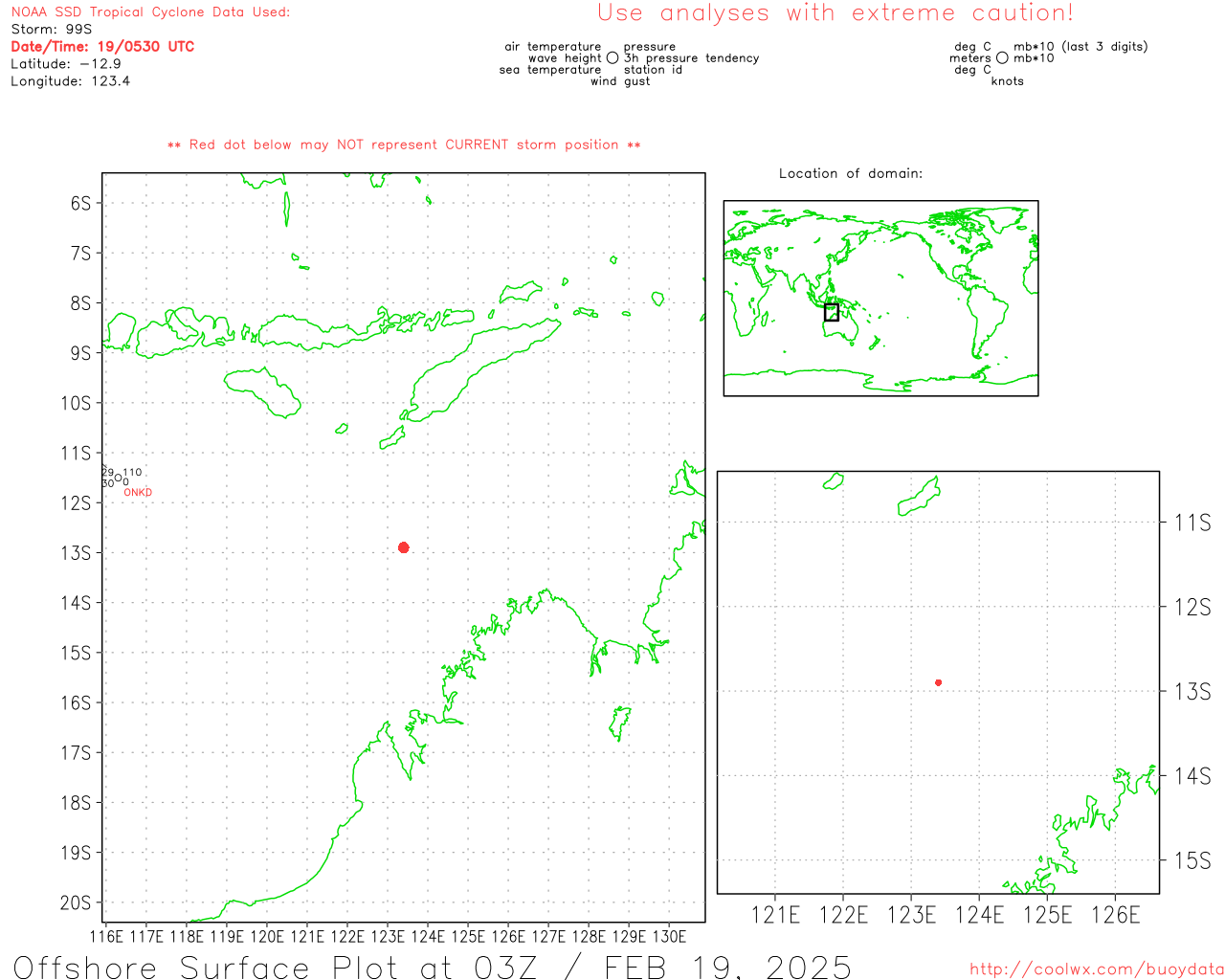Click the ONKD station id label
The width and height of the screenshot is (1225, 980).
pos(138,493)
